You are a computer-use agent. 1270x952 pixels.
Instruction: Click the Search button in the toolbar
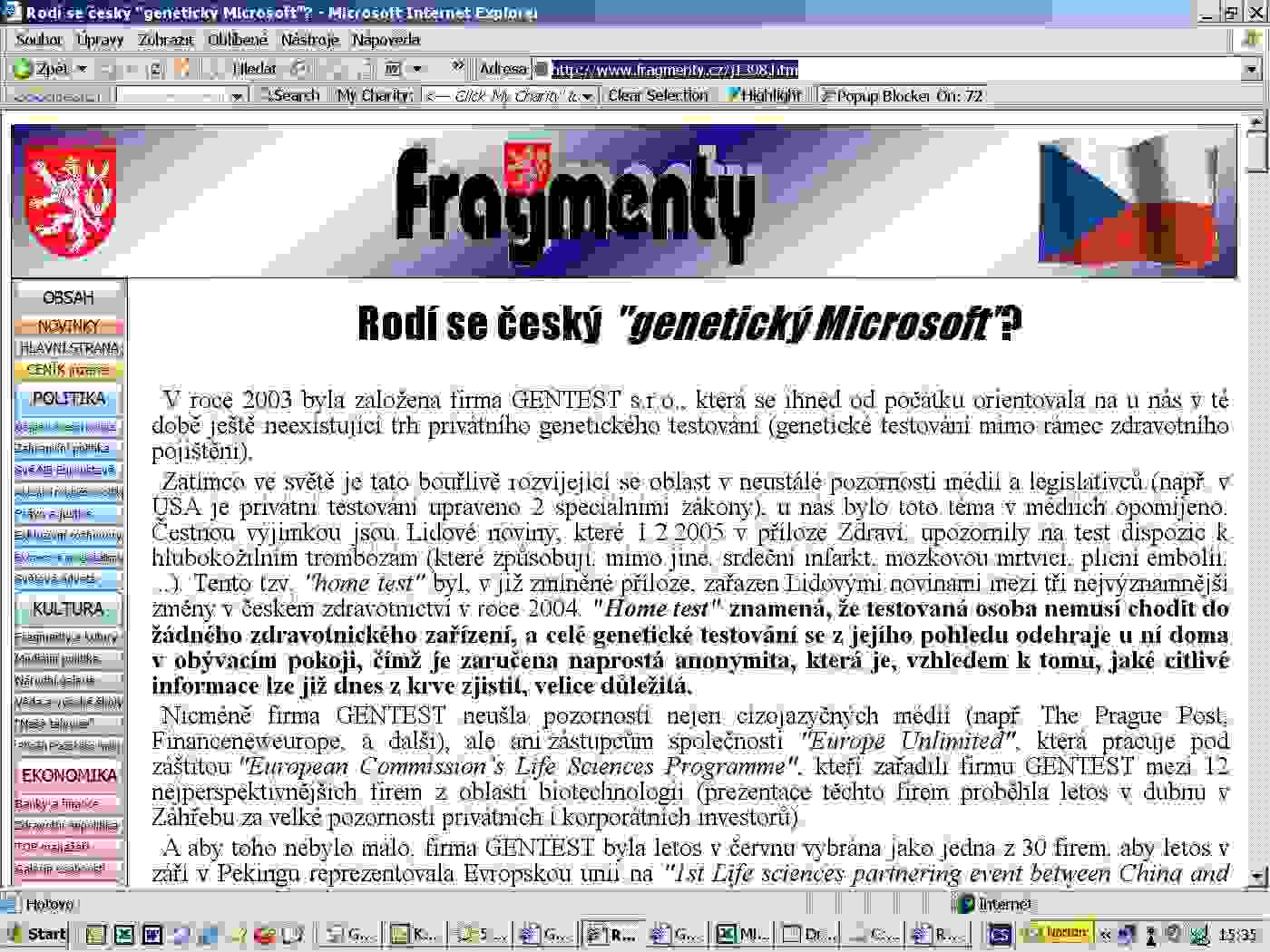(290, 95)
